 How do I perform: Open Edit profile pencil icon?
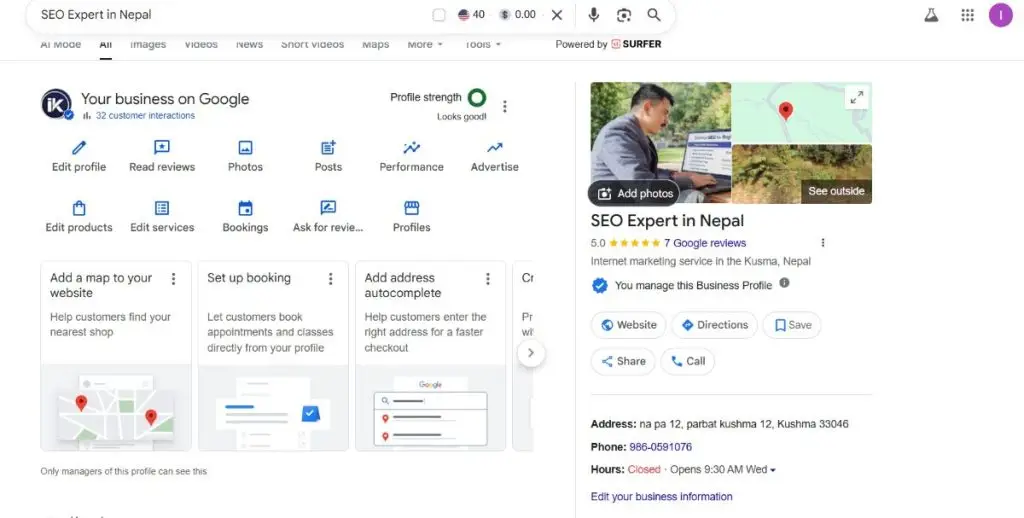[x=79, y=148]
